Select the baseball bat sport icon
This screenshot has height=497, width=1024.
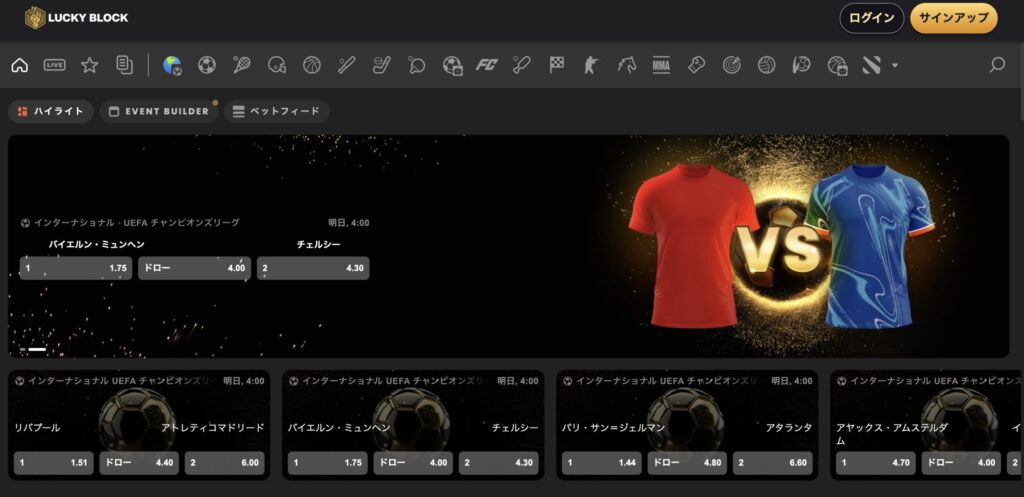click(x=347, y=65)
